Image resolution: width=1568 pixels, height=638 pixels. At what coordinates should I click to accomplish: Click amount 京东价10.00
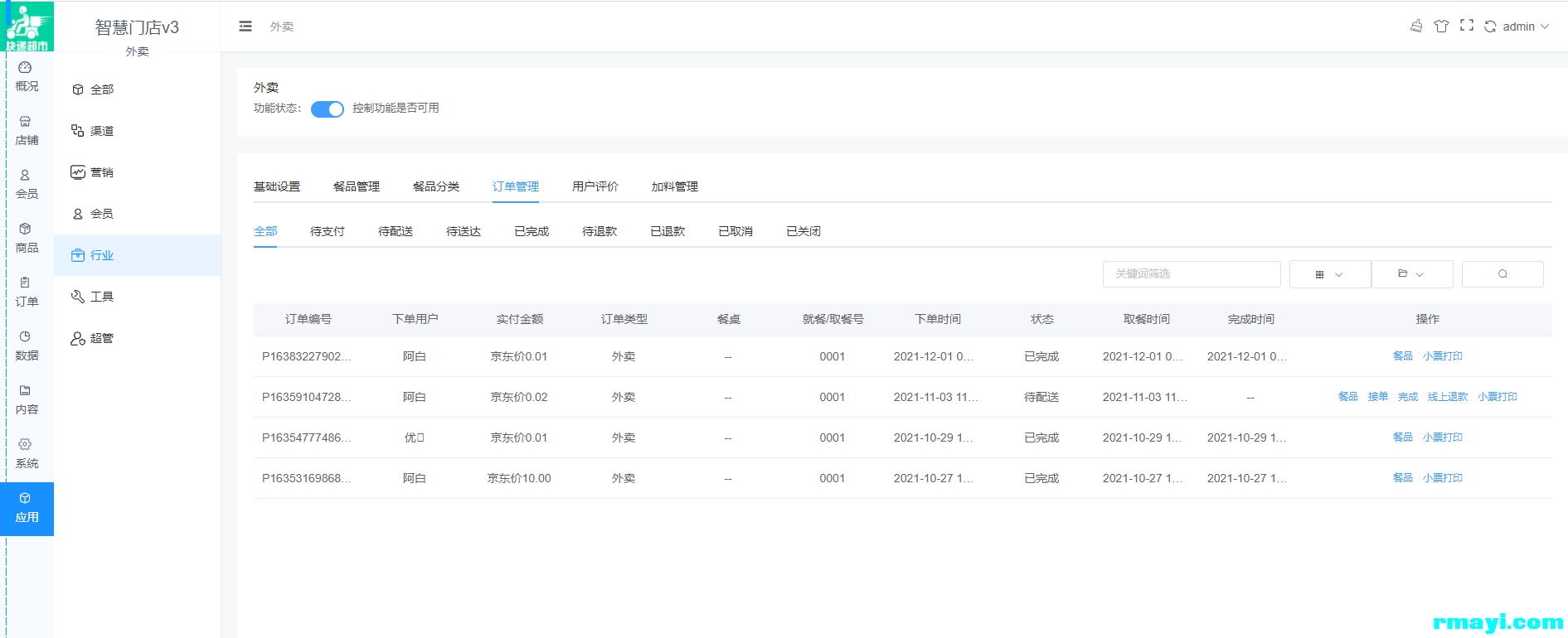click(x=519, y=478)
